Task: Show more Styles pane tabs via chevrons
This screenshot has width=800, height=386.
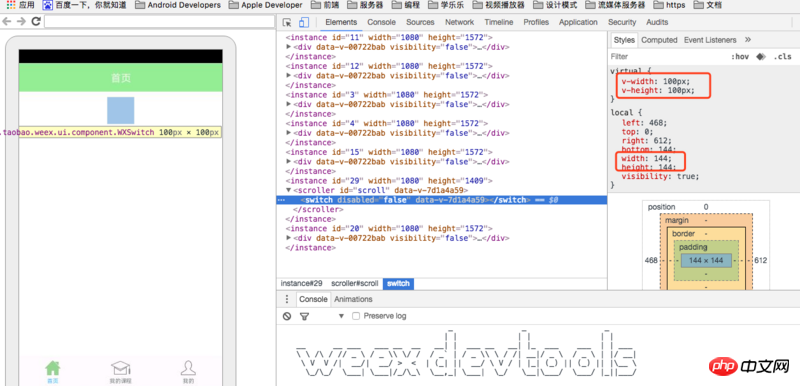Action: [748, 40]
